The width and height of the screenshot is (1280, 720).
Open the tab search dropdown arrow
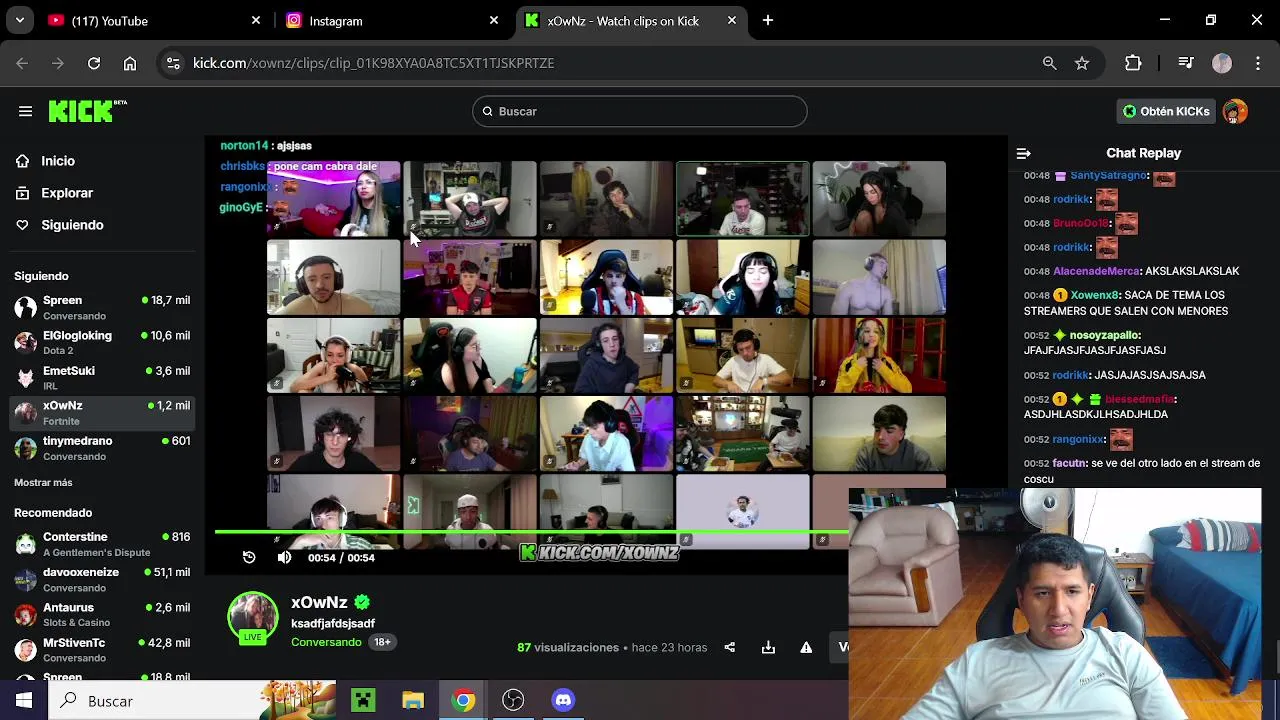point(20,20)
